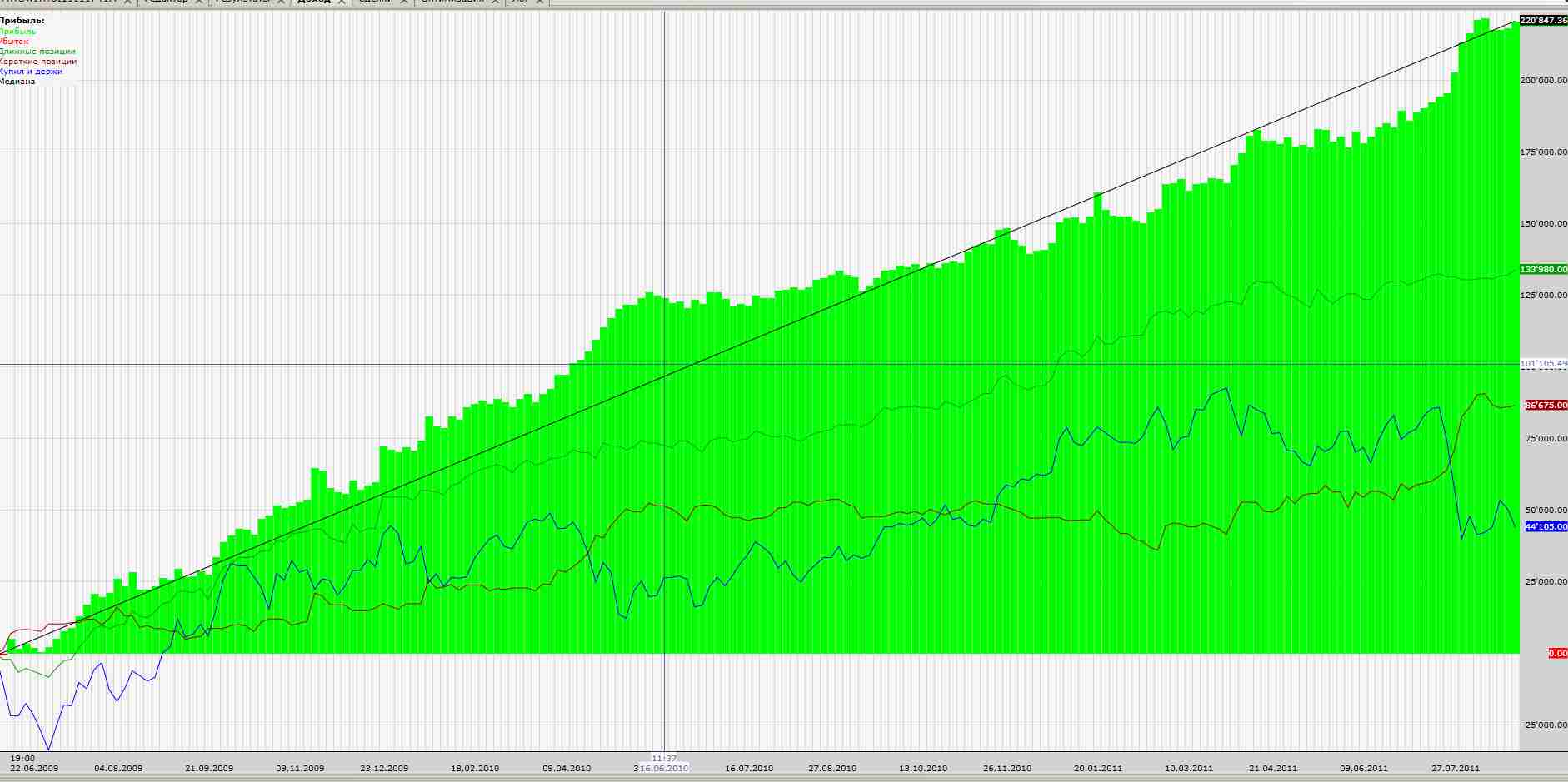Click the 09.06.2011 date label
This screenshot has height=782, width=1568.
coord(1364,769)
